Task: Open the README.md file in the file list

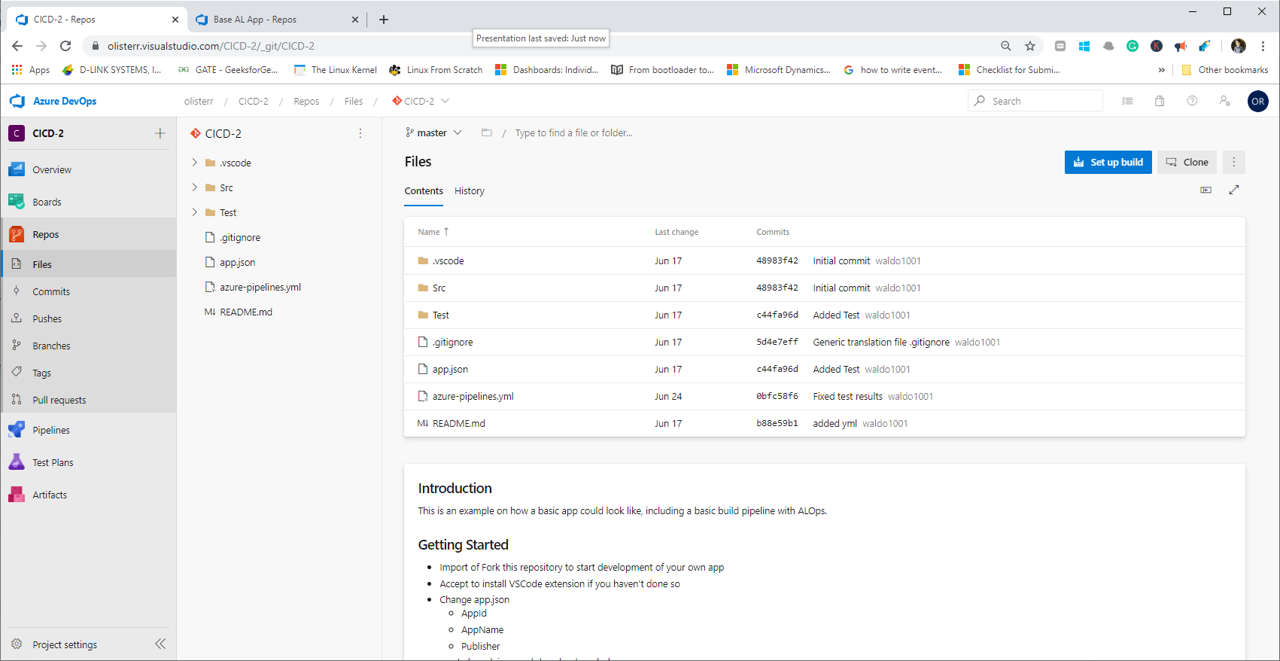Action: coord(459,424)
